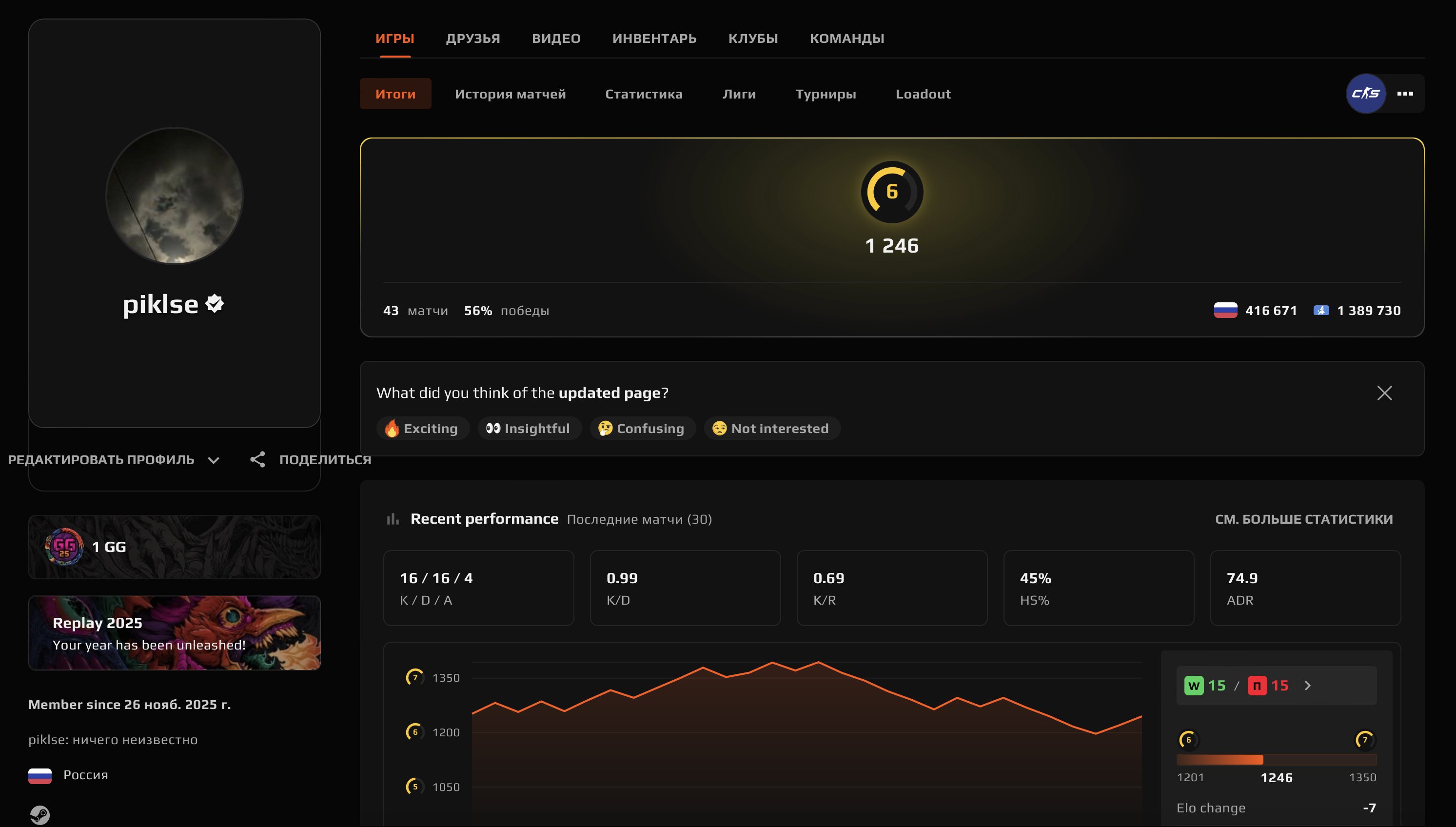Click the bar chart icon near Recent performance
The image size is (1456, 827).
(x=393, y=518)
